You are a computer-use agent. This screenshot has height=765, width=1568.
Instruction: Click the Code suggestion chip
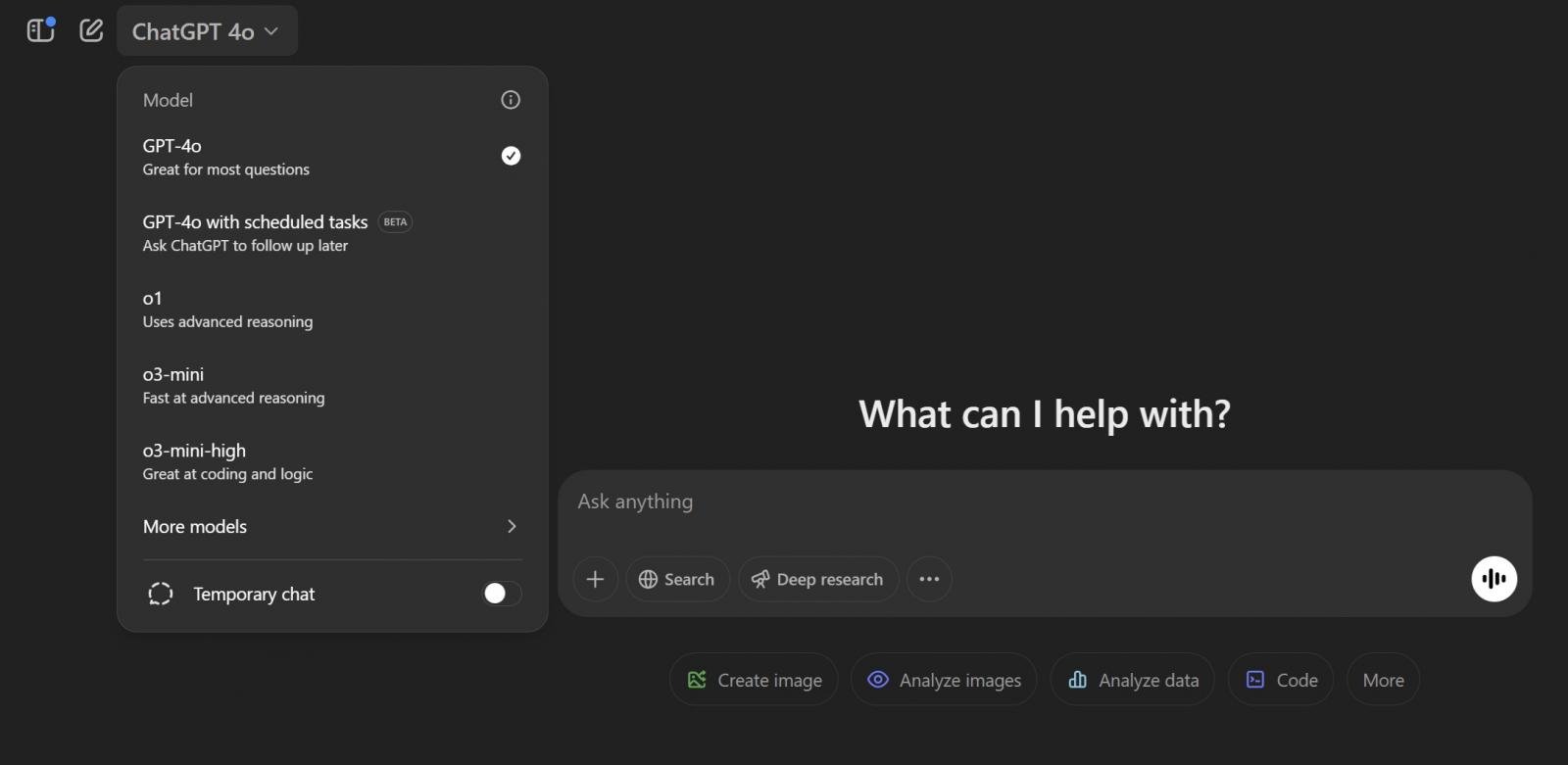tap(1281, 680)
